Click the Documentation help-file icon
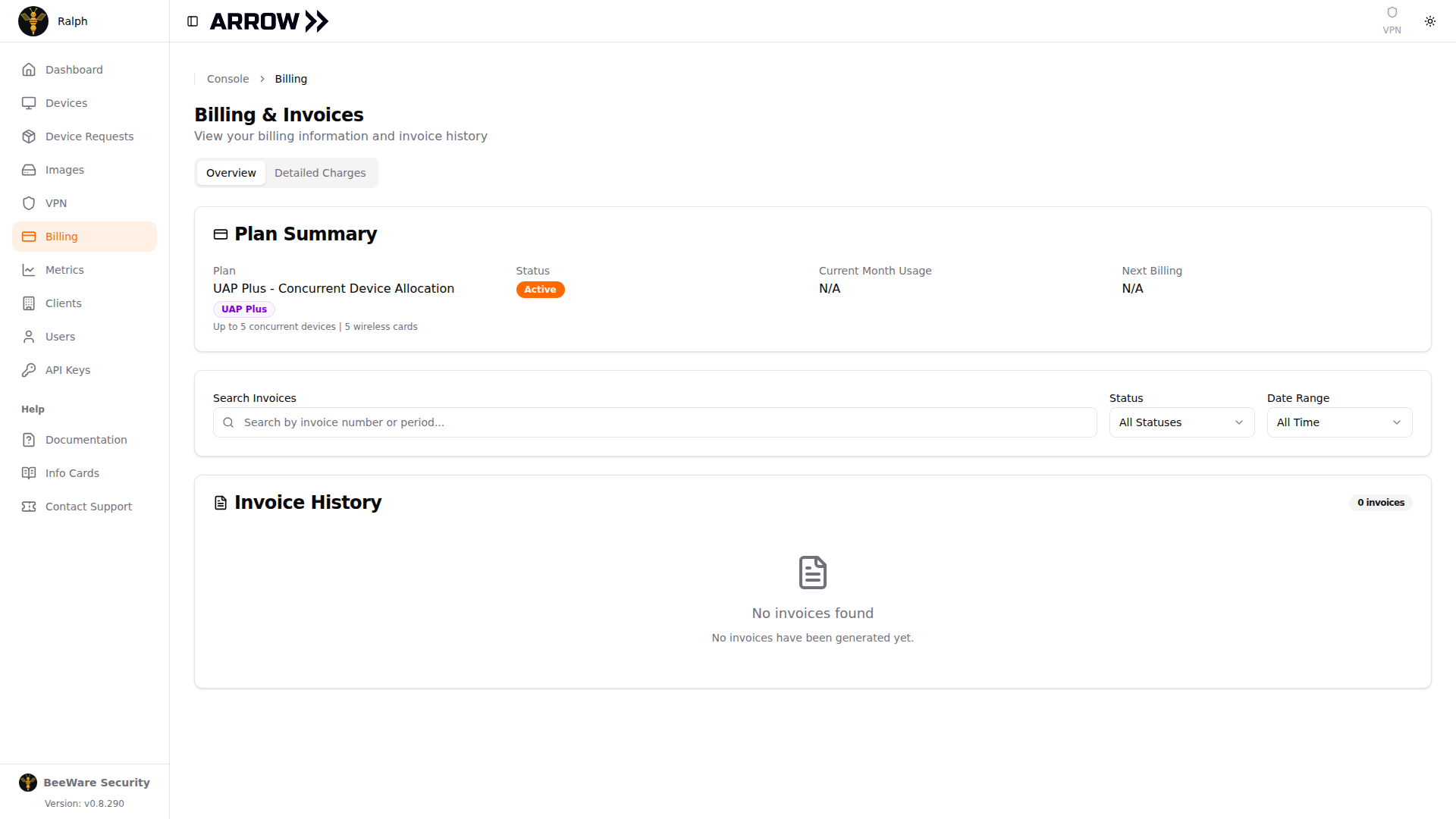 [x=29, y=440]
